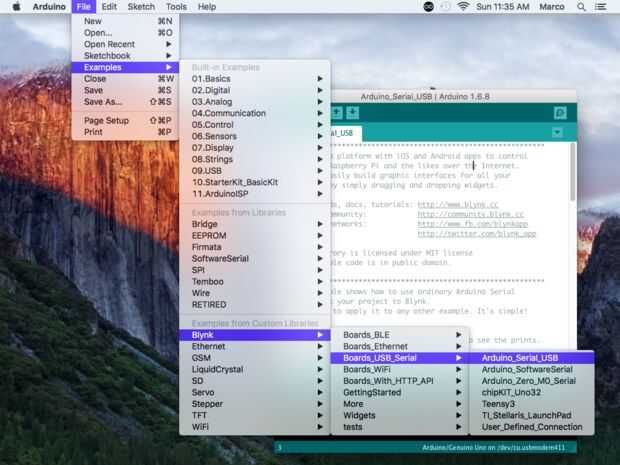This screenshot has width=620, height=465.
Task: Open the 09.USB examples entry
Action: point(255,170)
